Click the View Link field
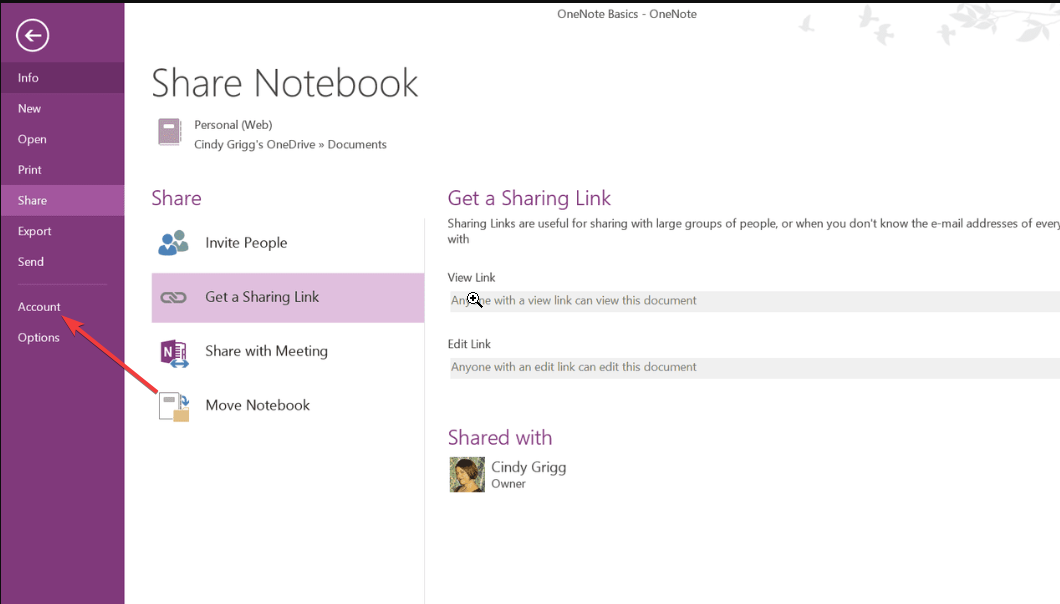 pyautogui.click(x=754, y=301)
